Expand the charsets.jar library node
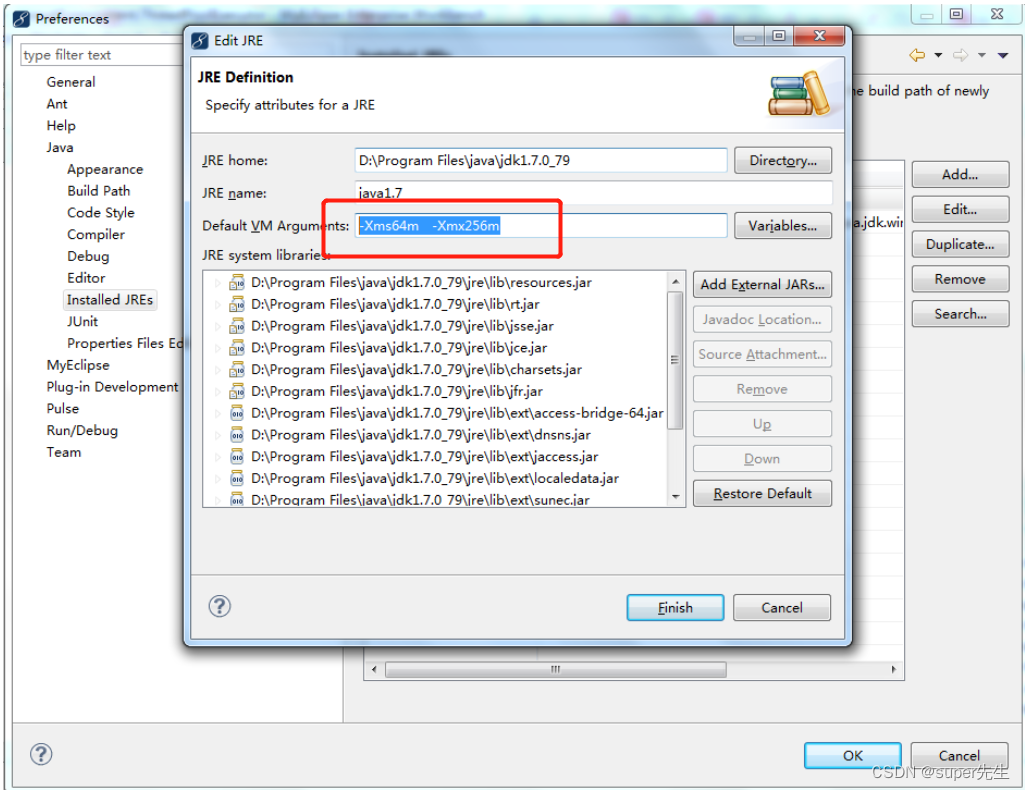Viewport: 1025px width, 790px height. pyautogui.click(x=218, y=370)
